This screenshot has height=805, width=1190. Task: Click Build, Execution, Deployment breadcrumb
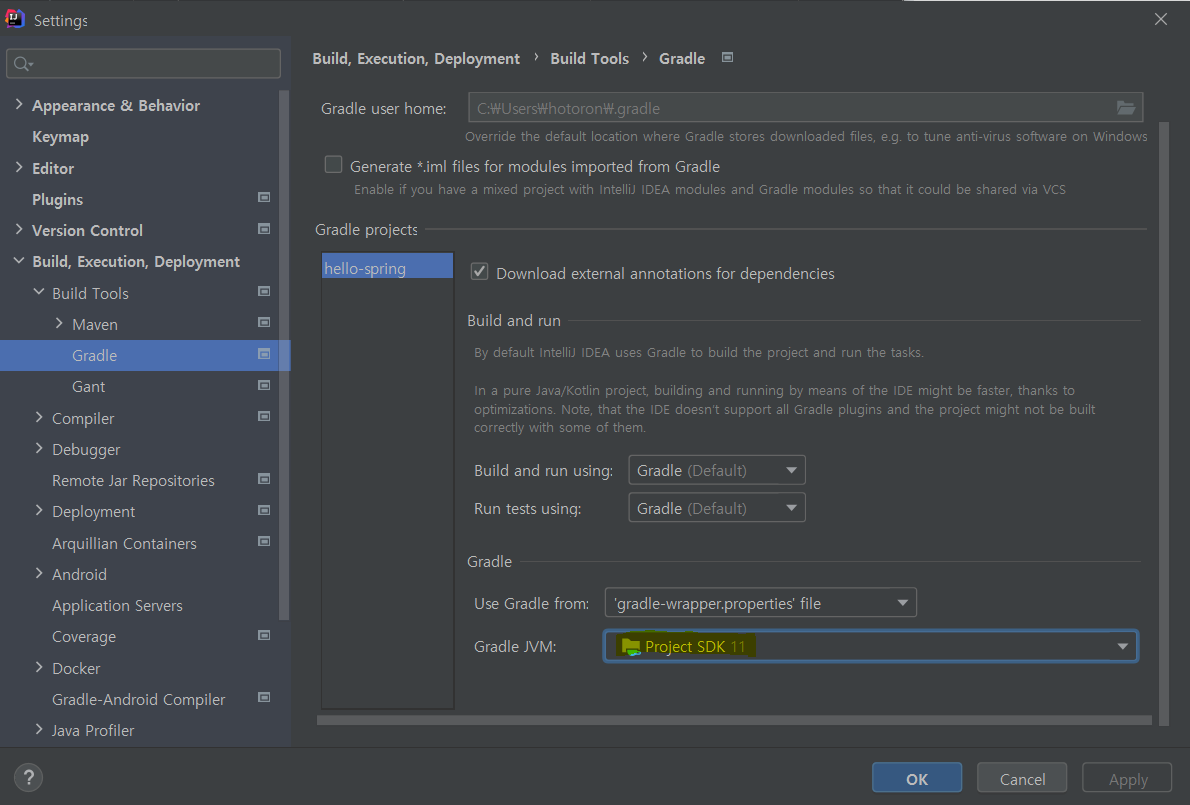click(416, 58)
